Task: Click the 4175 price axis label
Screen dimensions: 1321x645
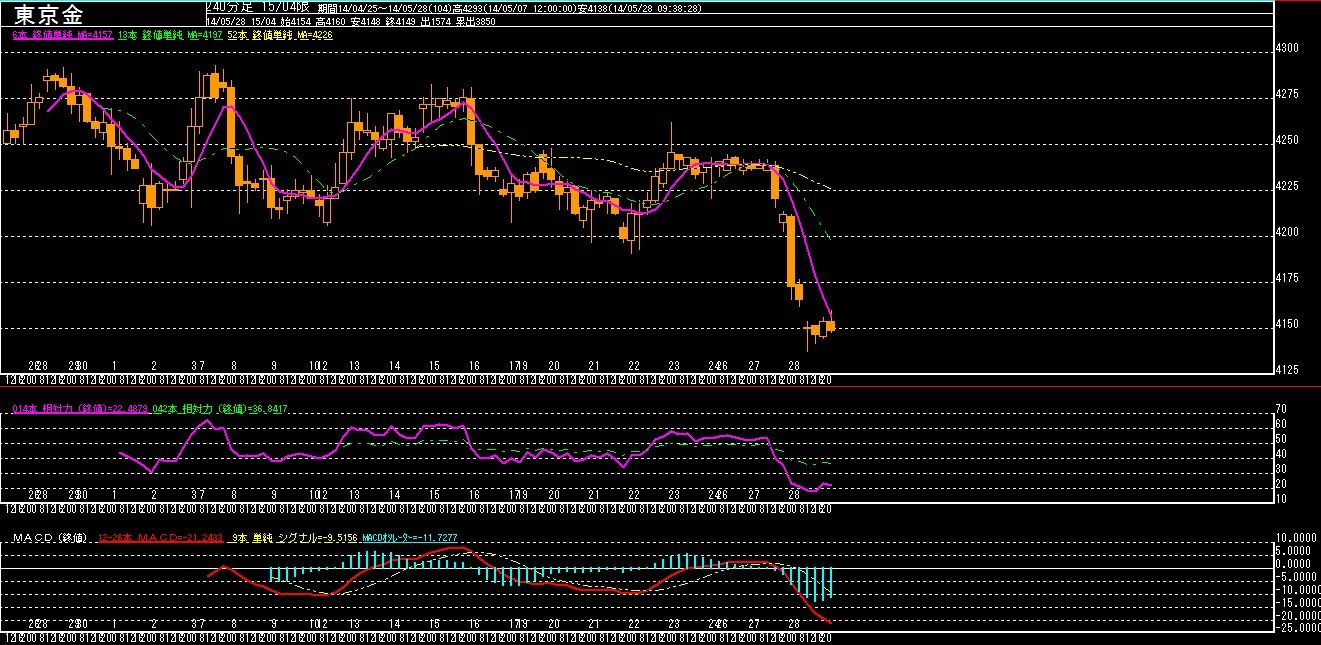Action: [1289, 278]
